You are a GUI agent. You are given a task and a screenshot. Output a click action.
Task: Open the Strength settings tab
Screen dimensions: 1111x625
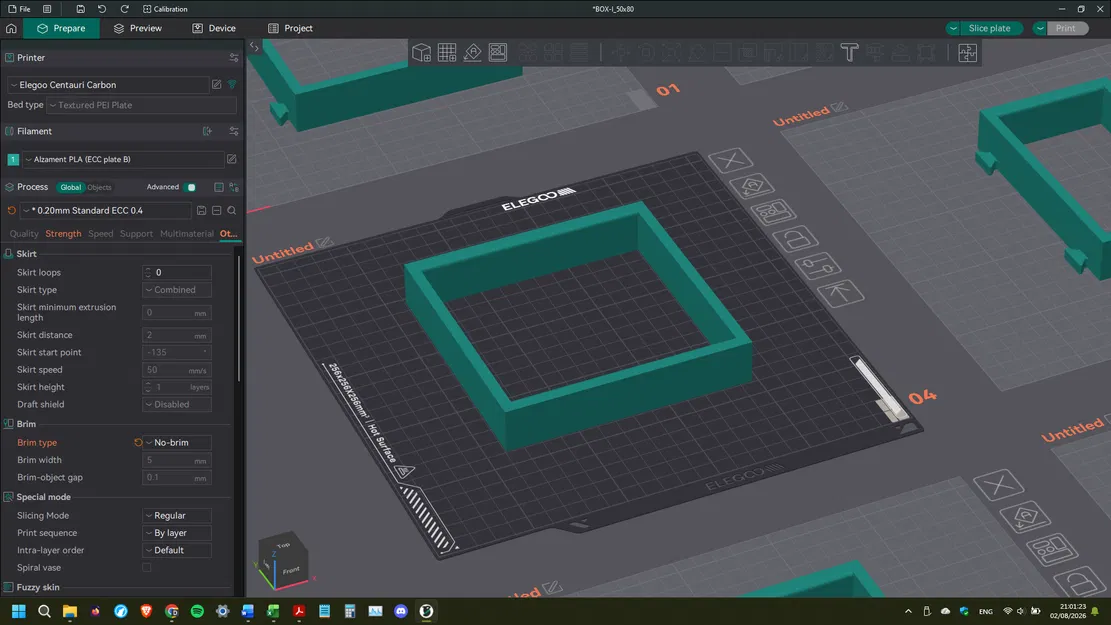pyautogui.click(x=63, y=234)
